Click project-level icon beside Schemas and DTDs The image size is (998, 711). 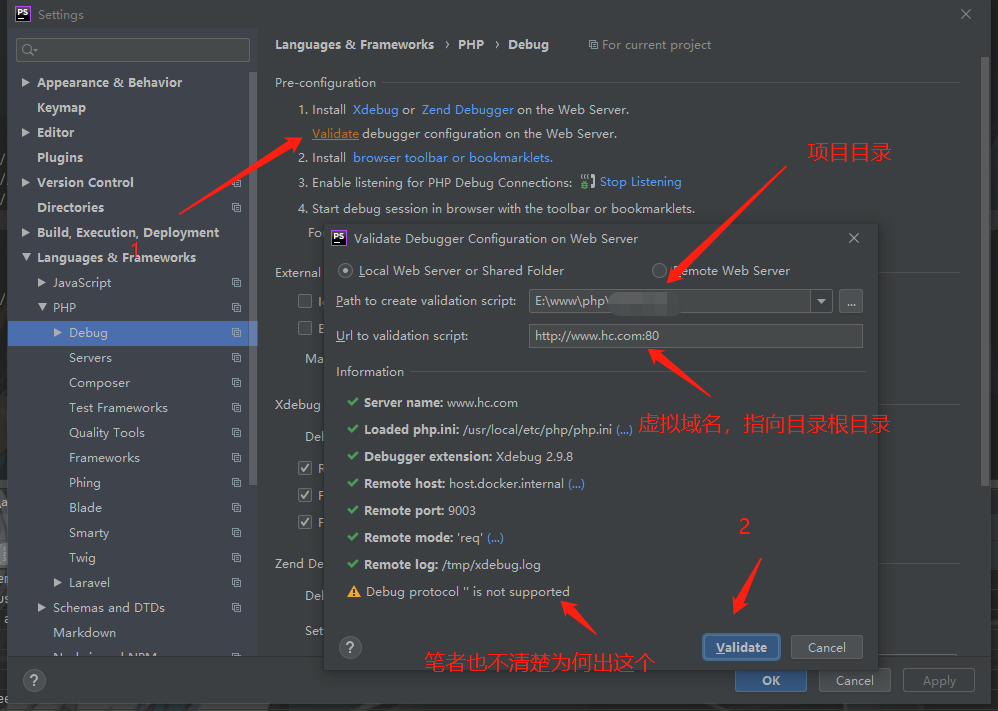[237, 608]
